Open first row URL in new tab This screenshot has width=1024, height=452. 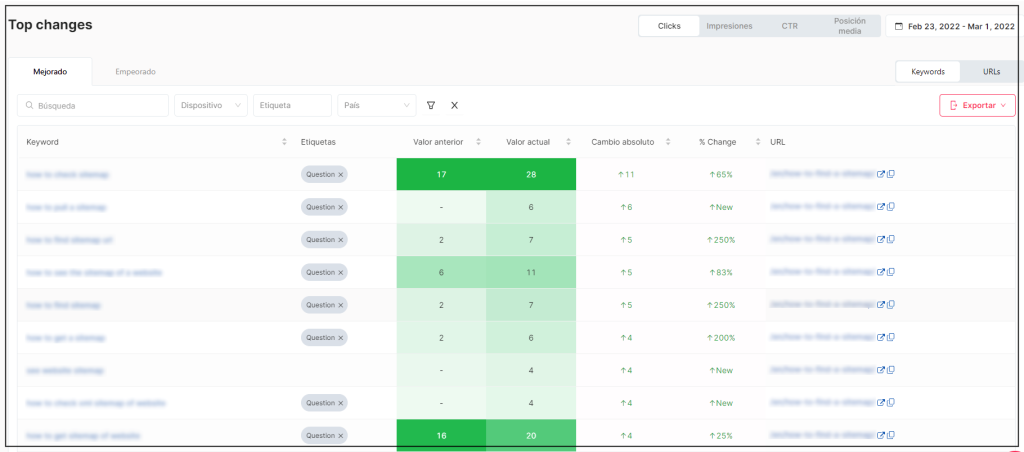[881, 175]
